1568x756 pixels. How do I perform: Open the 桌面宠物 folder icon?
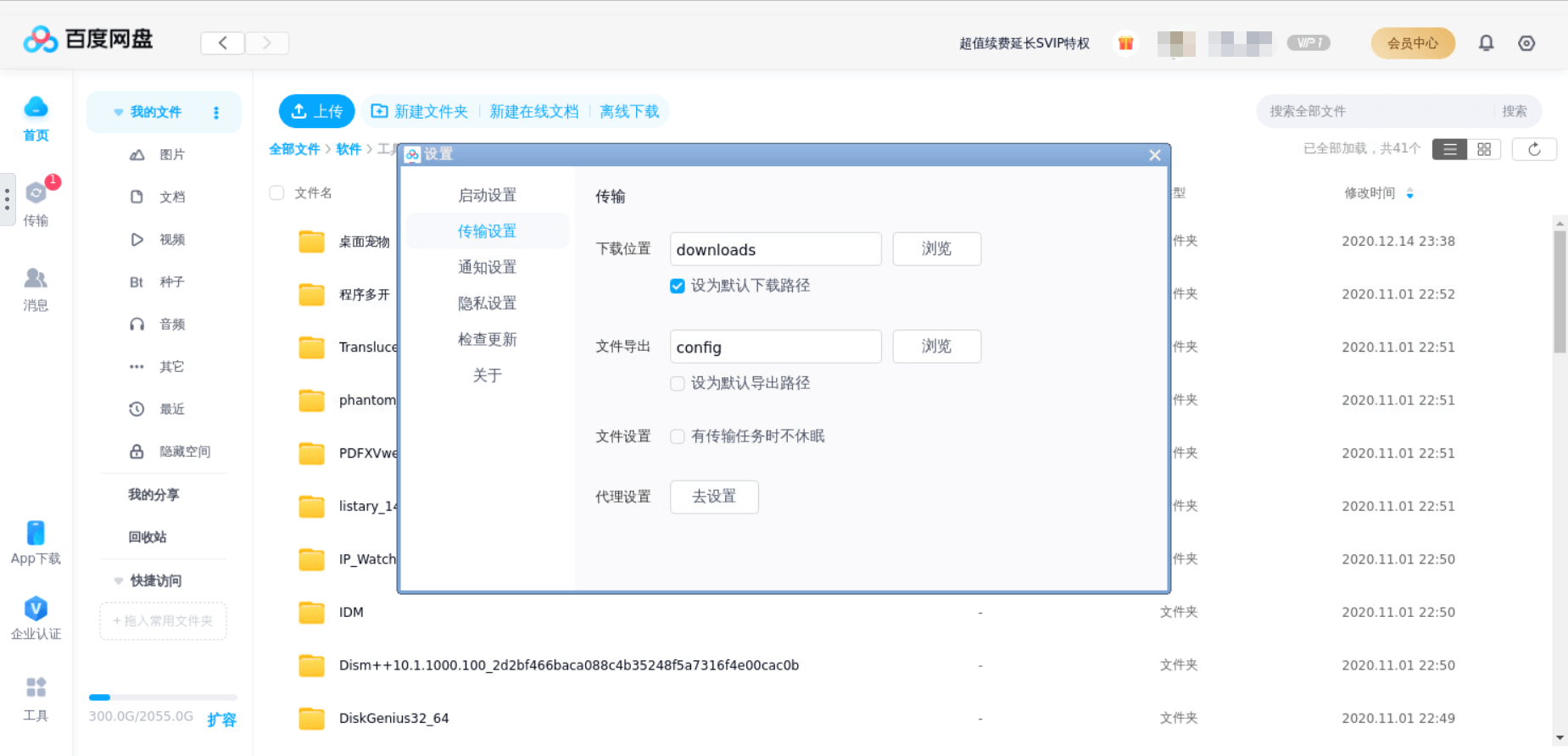[x=311, y=242]
